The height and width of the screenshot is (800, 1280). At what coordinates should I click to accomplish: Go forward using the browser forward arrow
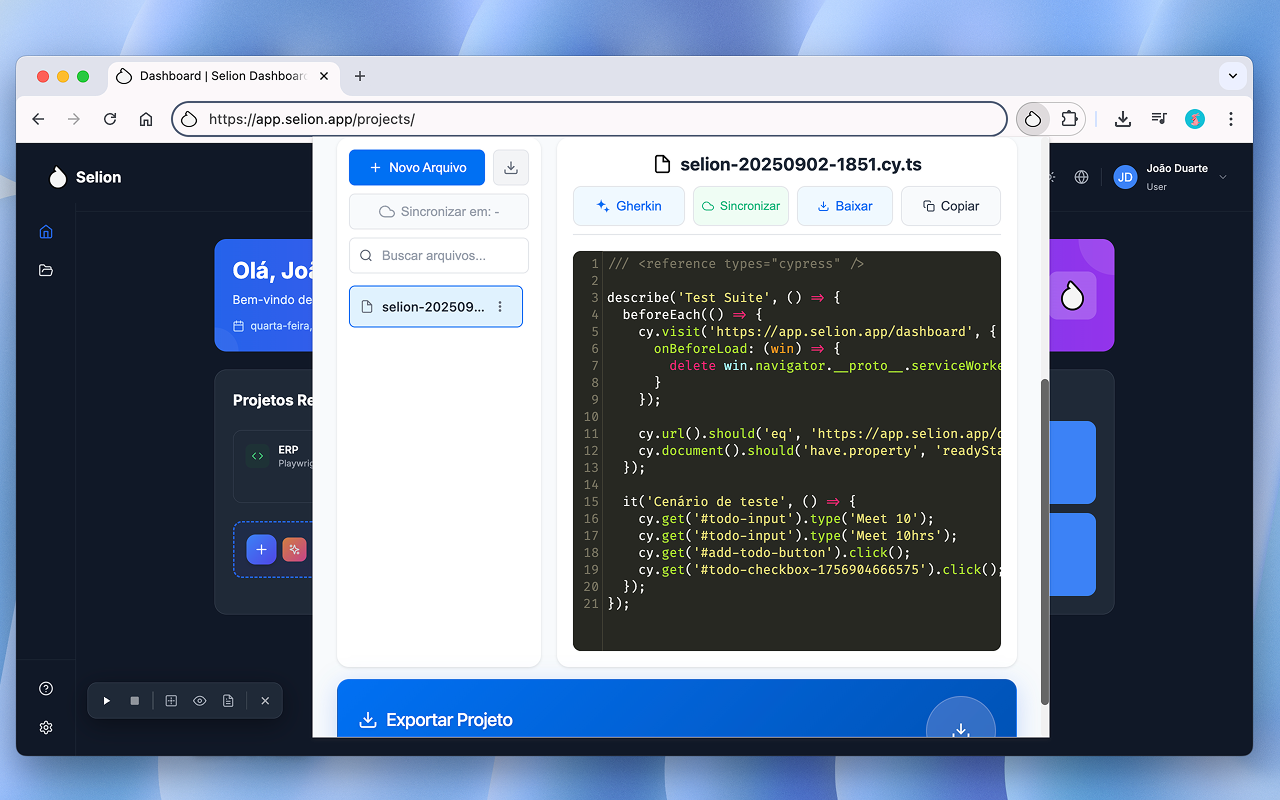coord(74,119)
